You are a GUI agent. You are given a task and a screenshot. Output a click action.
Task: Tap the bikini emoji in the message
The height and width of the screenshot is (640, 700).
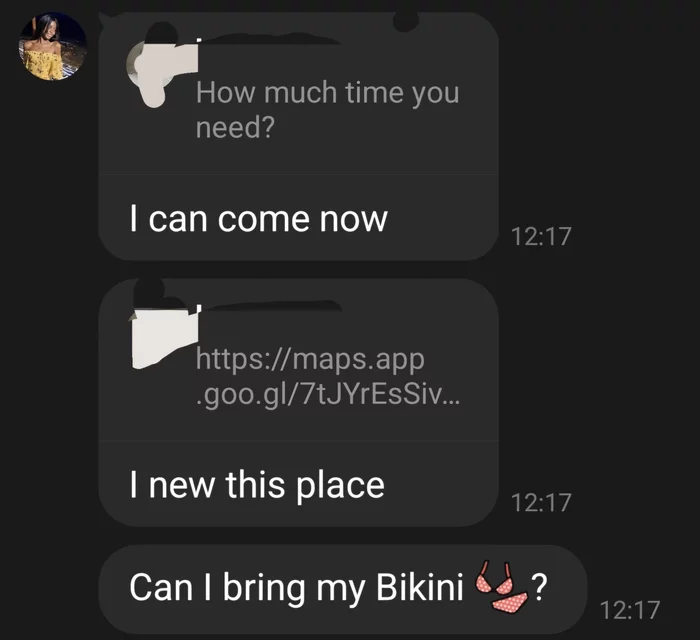tap(501, 587)
